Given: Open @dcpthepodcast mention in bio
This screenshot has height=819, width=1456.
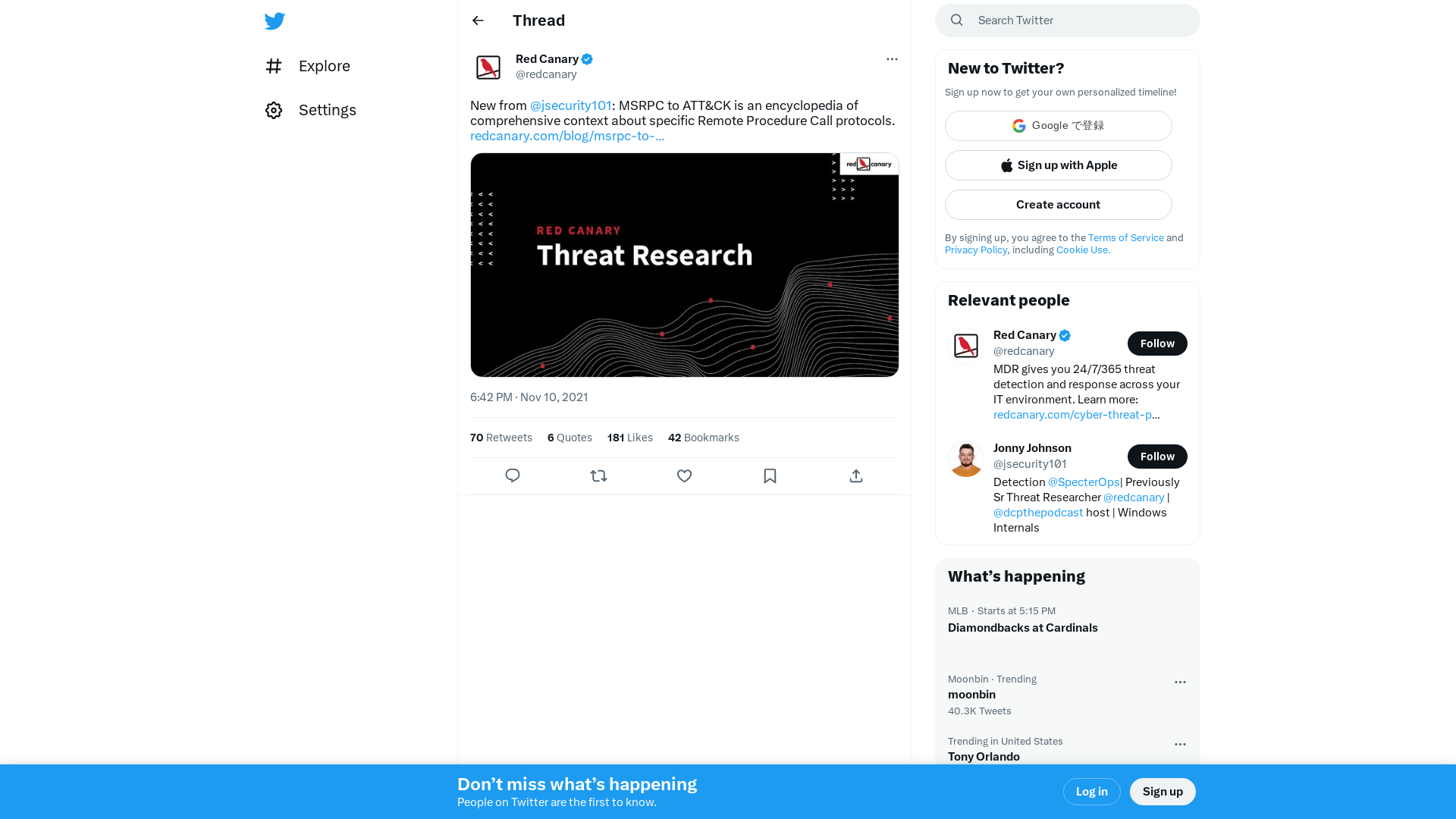Looking at the screenshot, I should 1038,513.
